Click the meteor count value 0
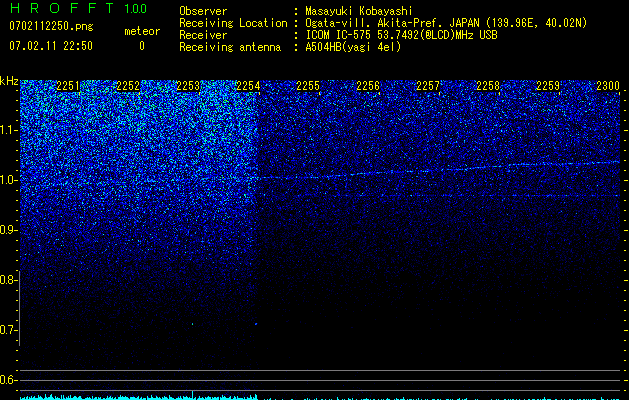The width and height of the screenshot is (629, 400). pyautogui.click(x=142, y=46)
